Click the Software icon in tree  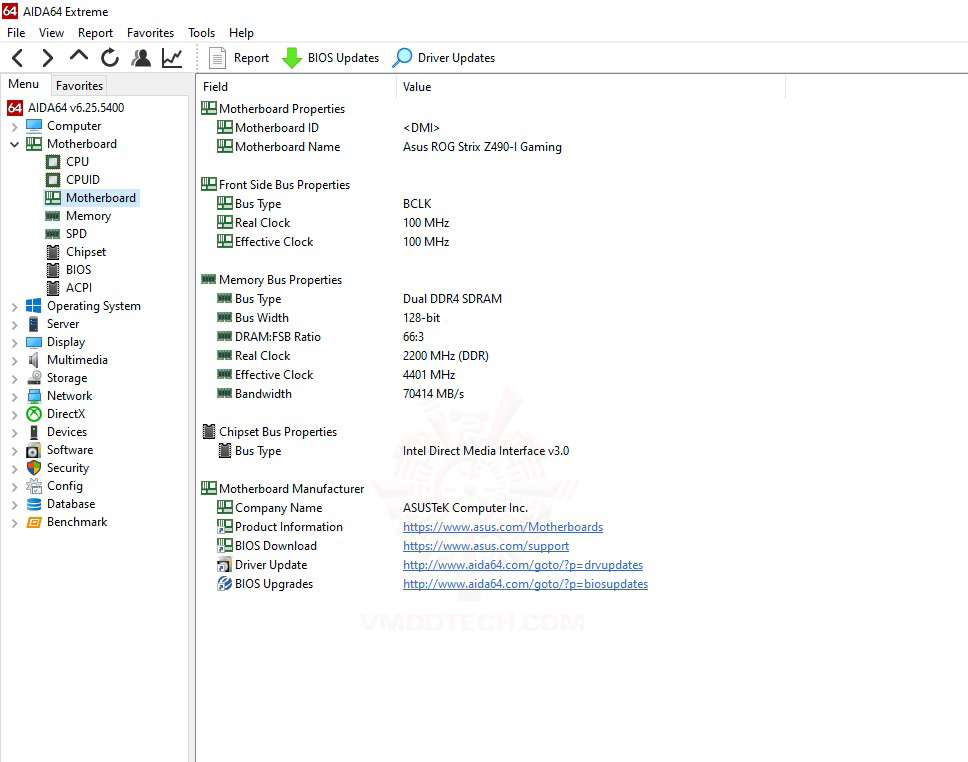(33, 451)
